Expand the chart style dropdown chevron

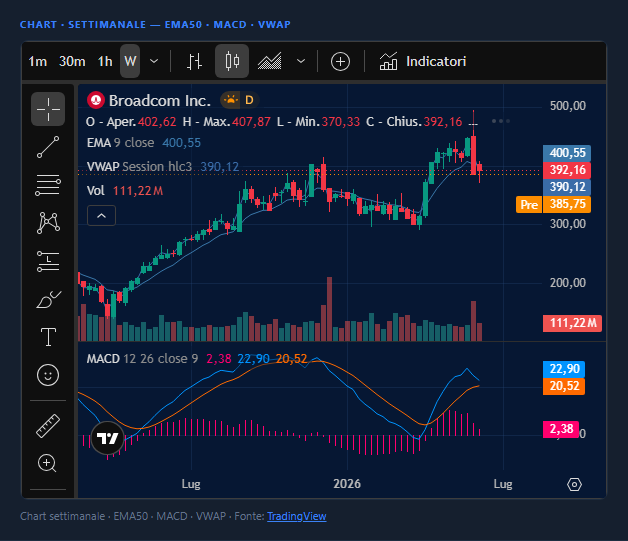(301, 61)
